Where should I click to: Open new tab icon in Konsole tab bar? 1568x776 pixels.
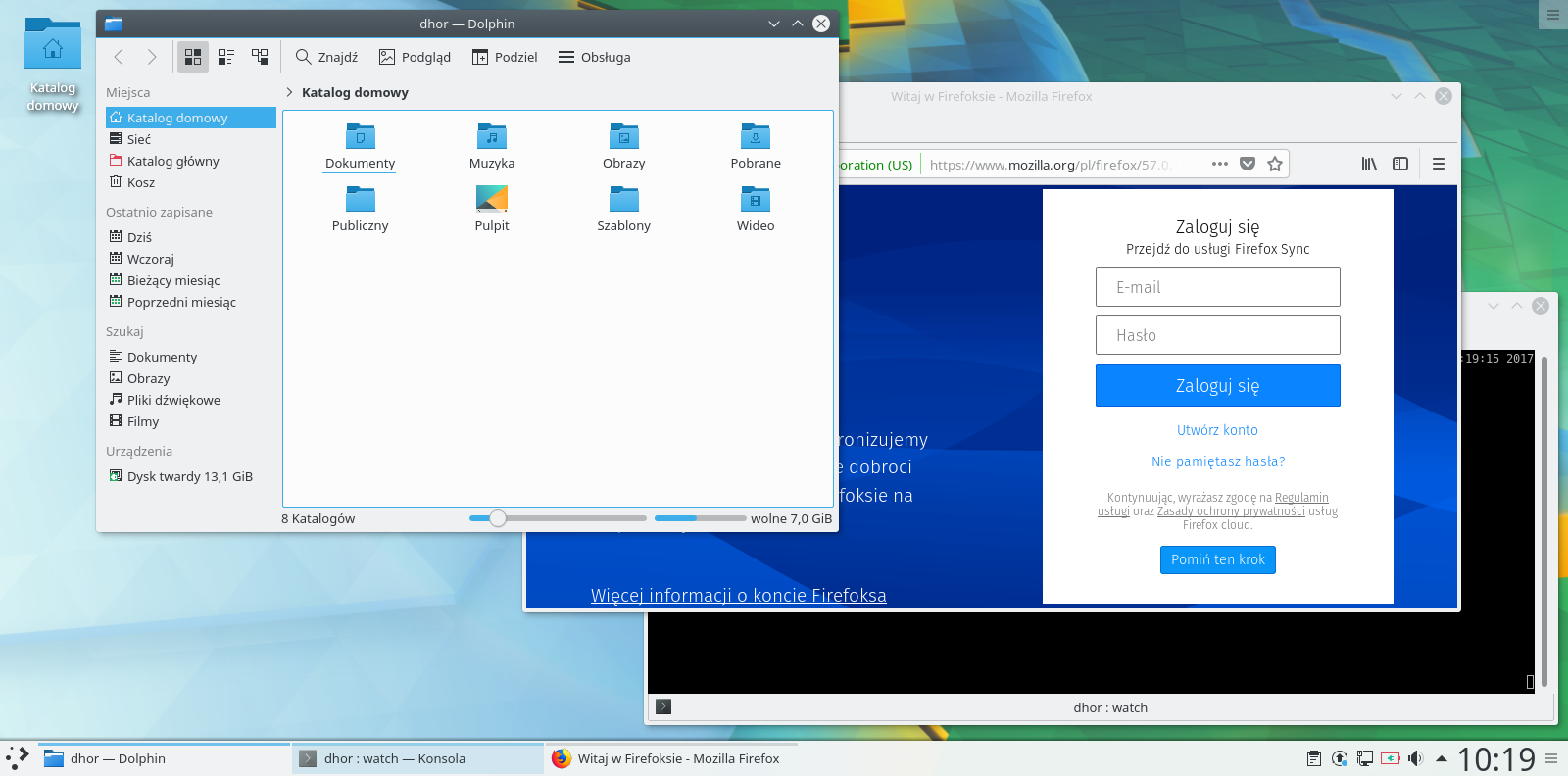click(663, 706)
